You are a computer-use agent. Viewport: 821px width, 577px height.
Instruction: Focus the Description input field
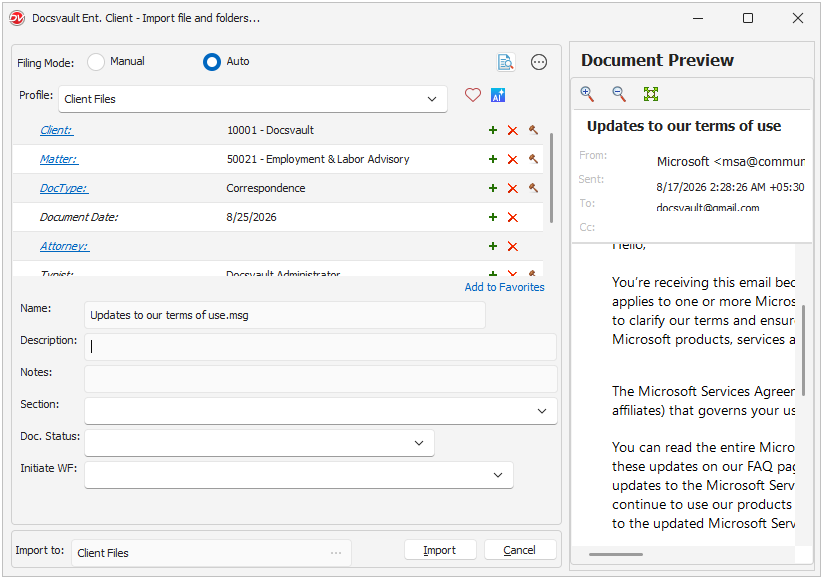pos(320,347)
